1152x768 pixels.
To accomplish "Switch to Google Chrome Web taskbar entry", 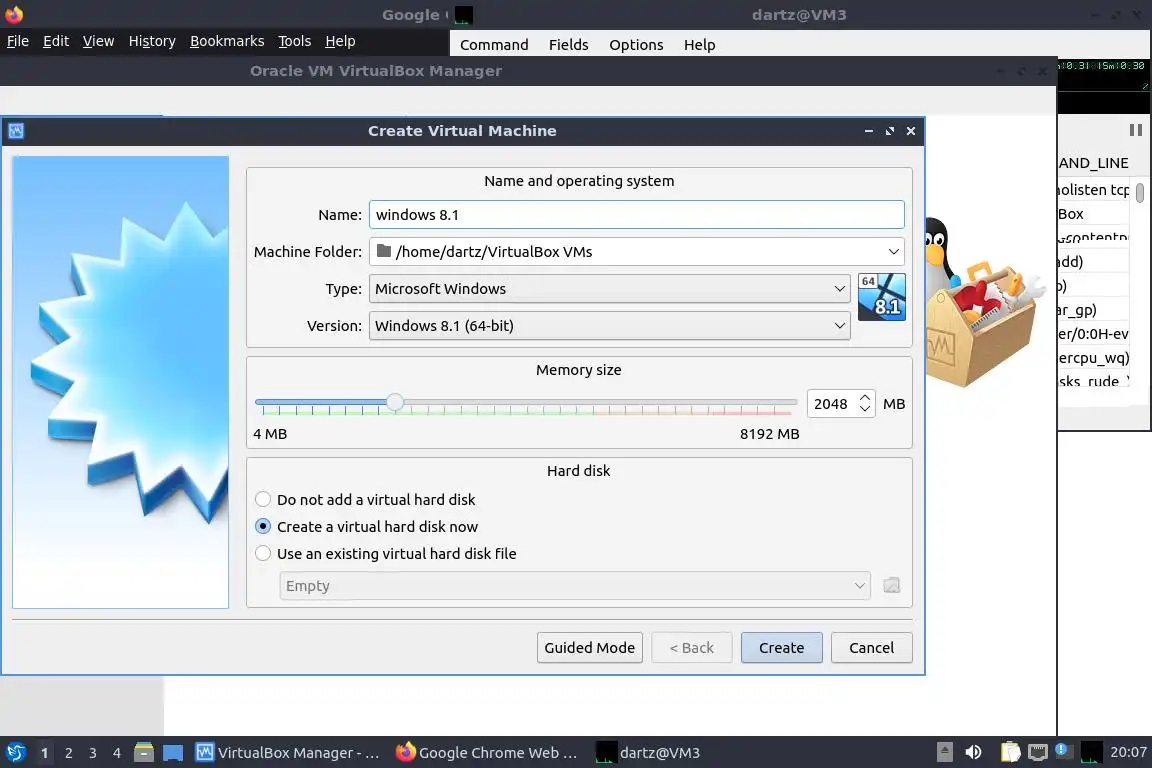I will click(x=487, y=753).
